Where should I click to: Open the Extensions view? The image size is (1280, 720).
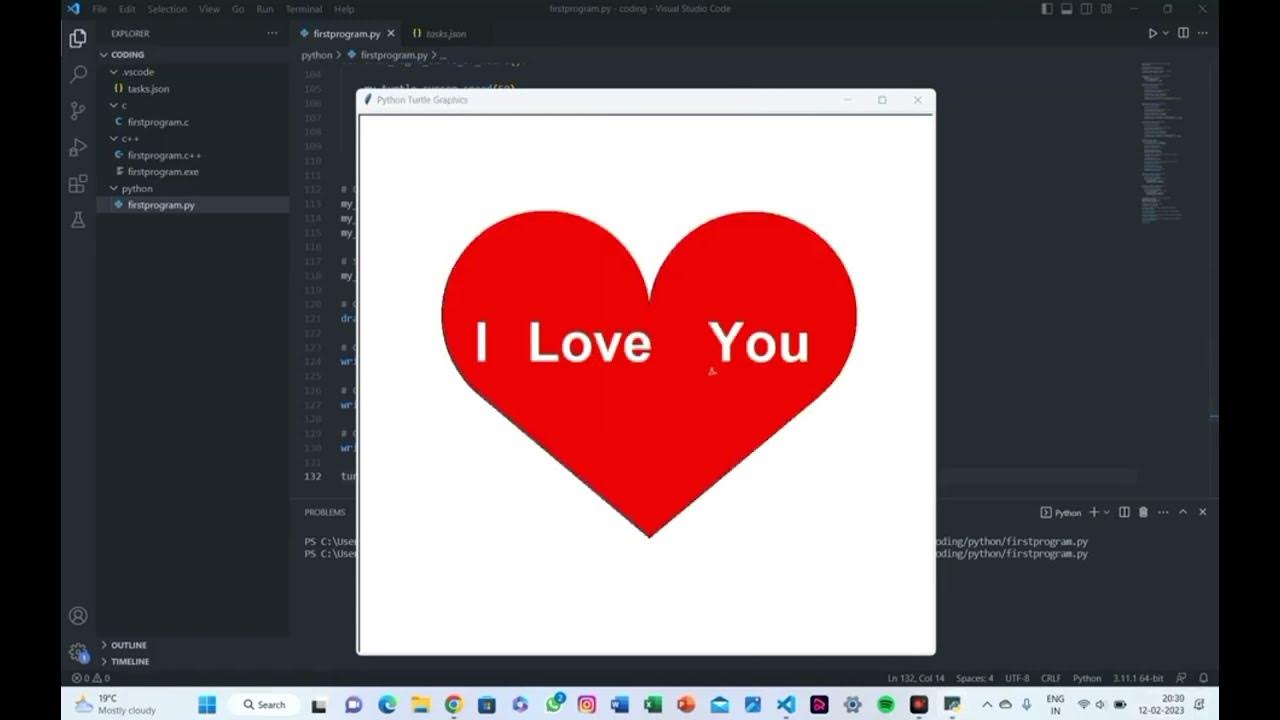[x=78, y=184]
